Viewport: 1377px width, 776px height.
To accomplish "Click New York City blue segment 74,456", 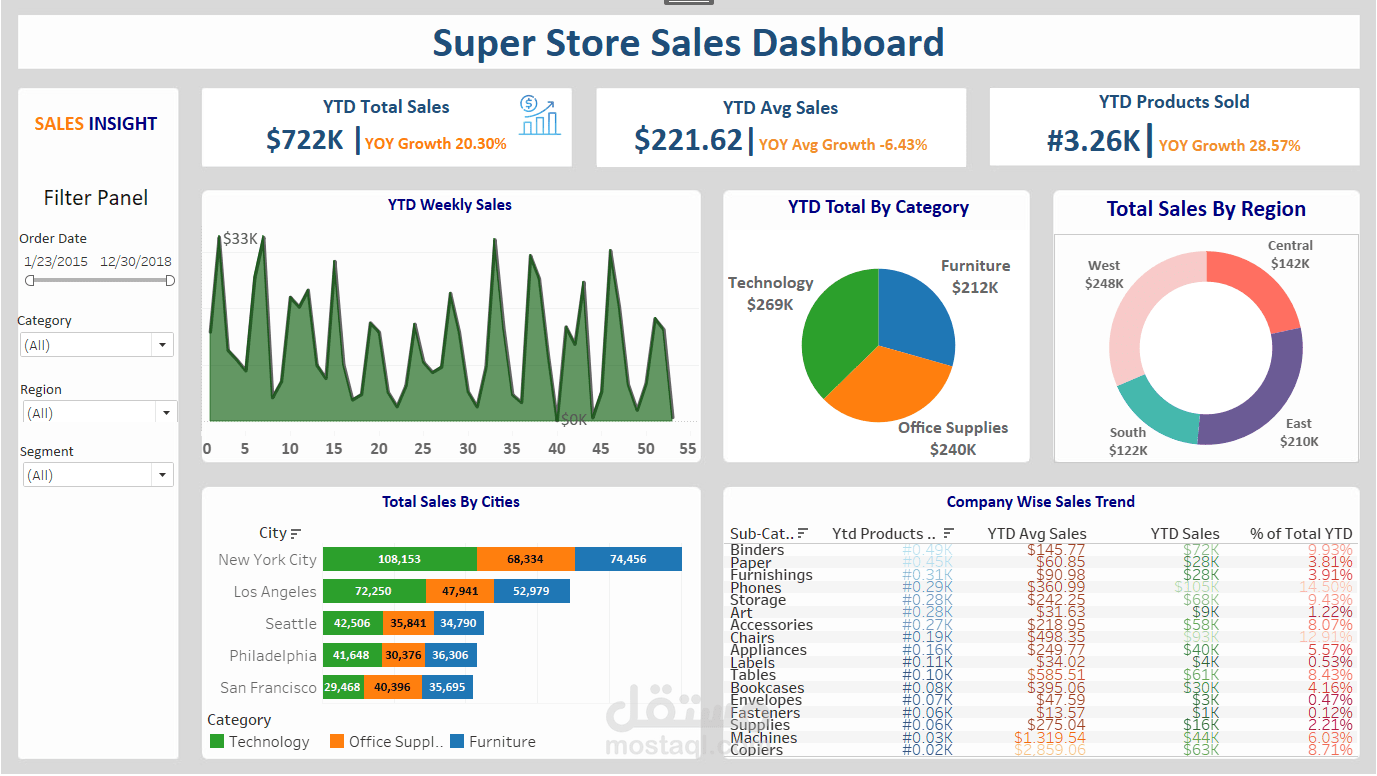I will coord(628,560).
